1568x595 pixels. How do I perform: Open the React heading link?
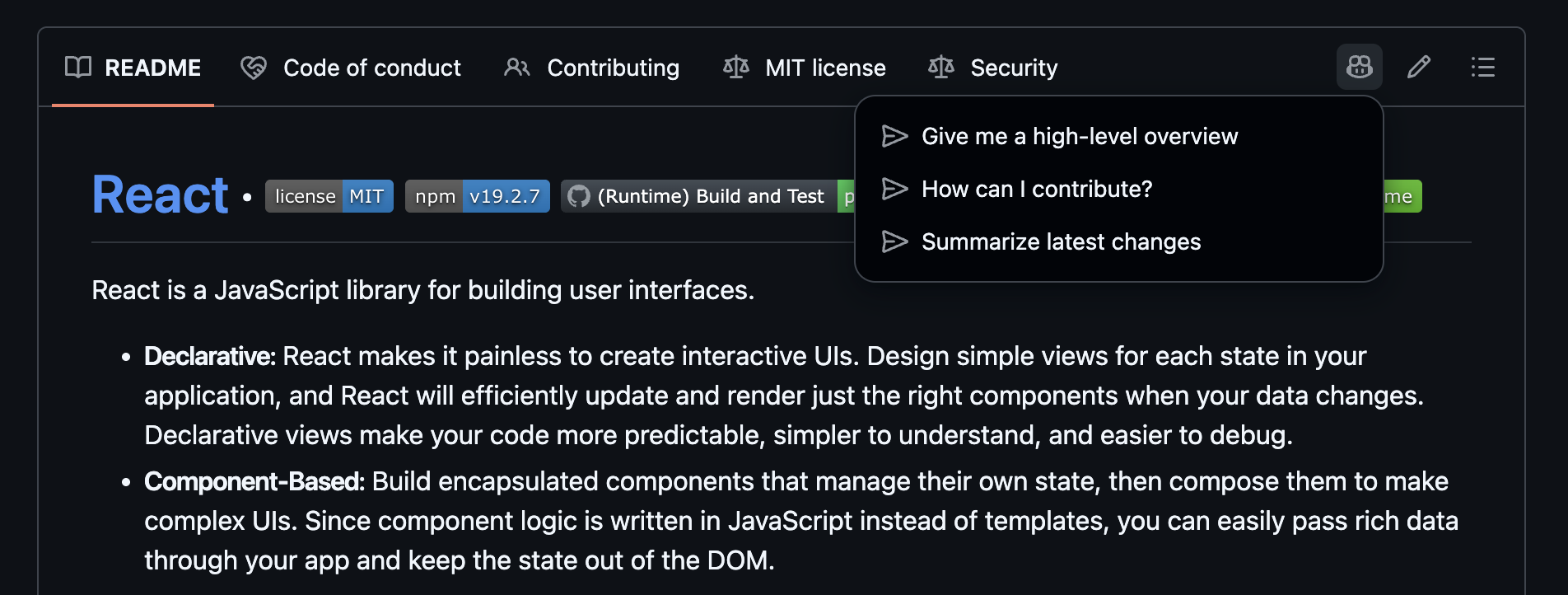click(160, 195)
